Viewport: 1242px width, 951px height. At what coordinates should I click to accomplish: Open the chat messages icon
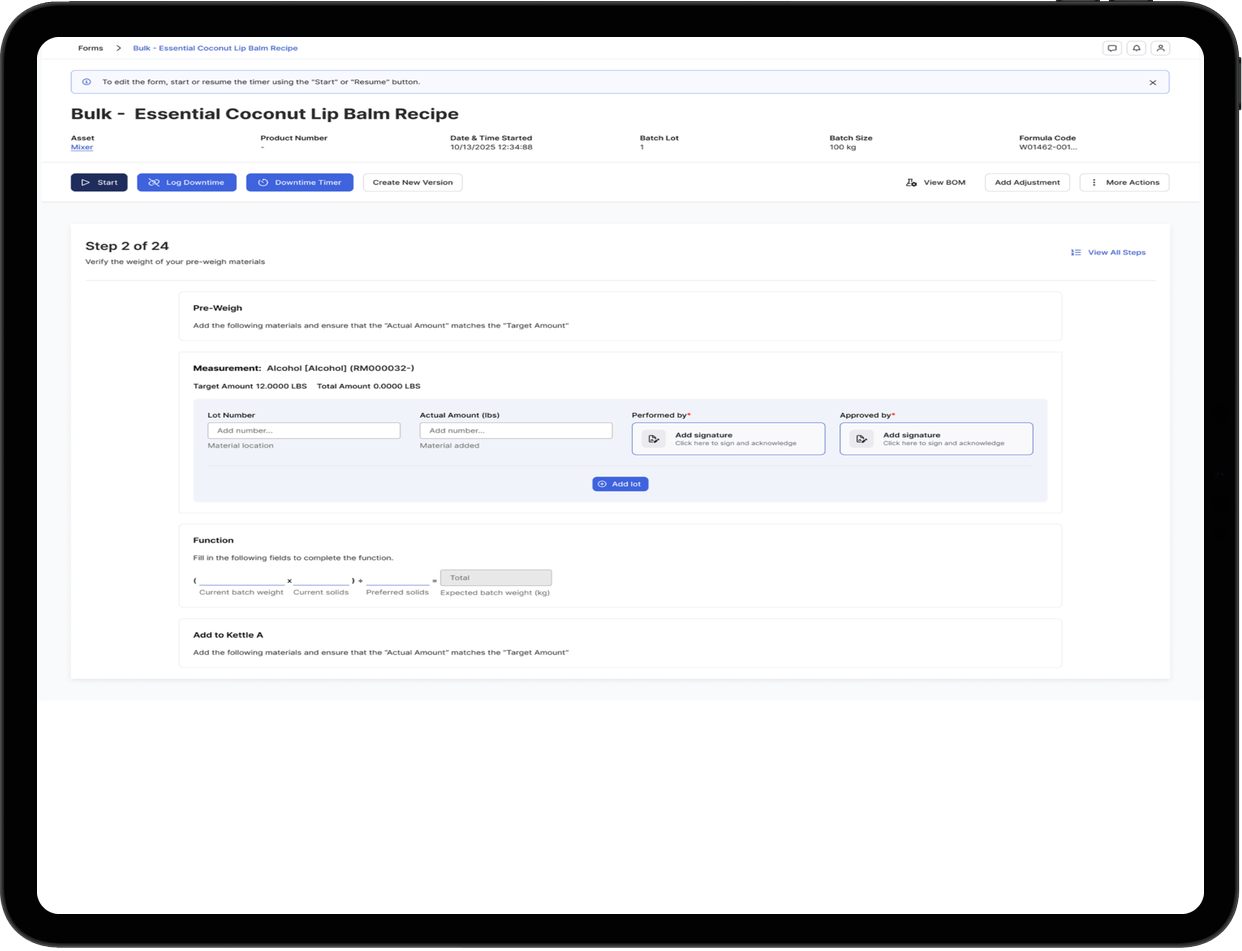[x=1111, y=48]
